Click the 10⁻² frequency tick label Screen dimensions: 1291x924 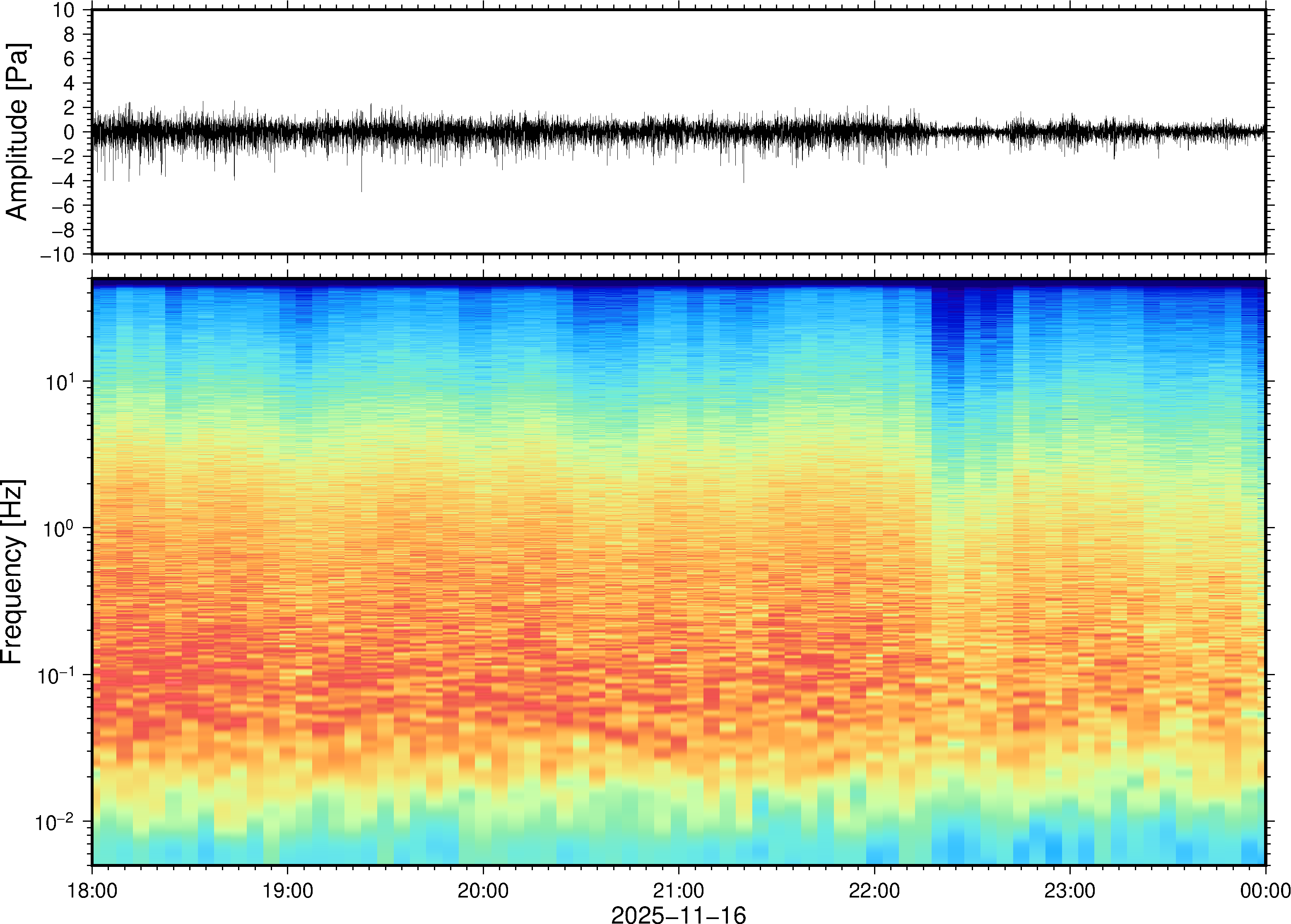click(x=55, y=822)
